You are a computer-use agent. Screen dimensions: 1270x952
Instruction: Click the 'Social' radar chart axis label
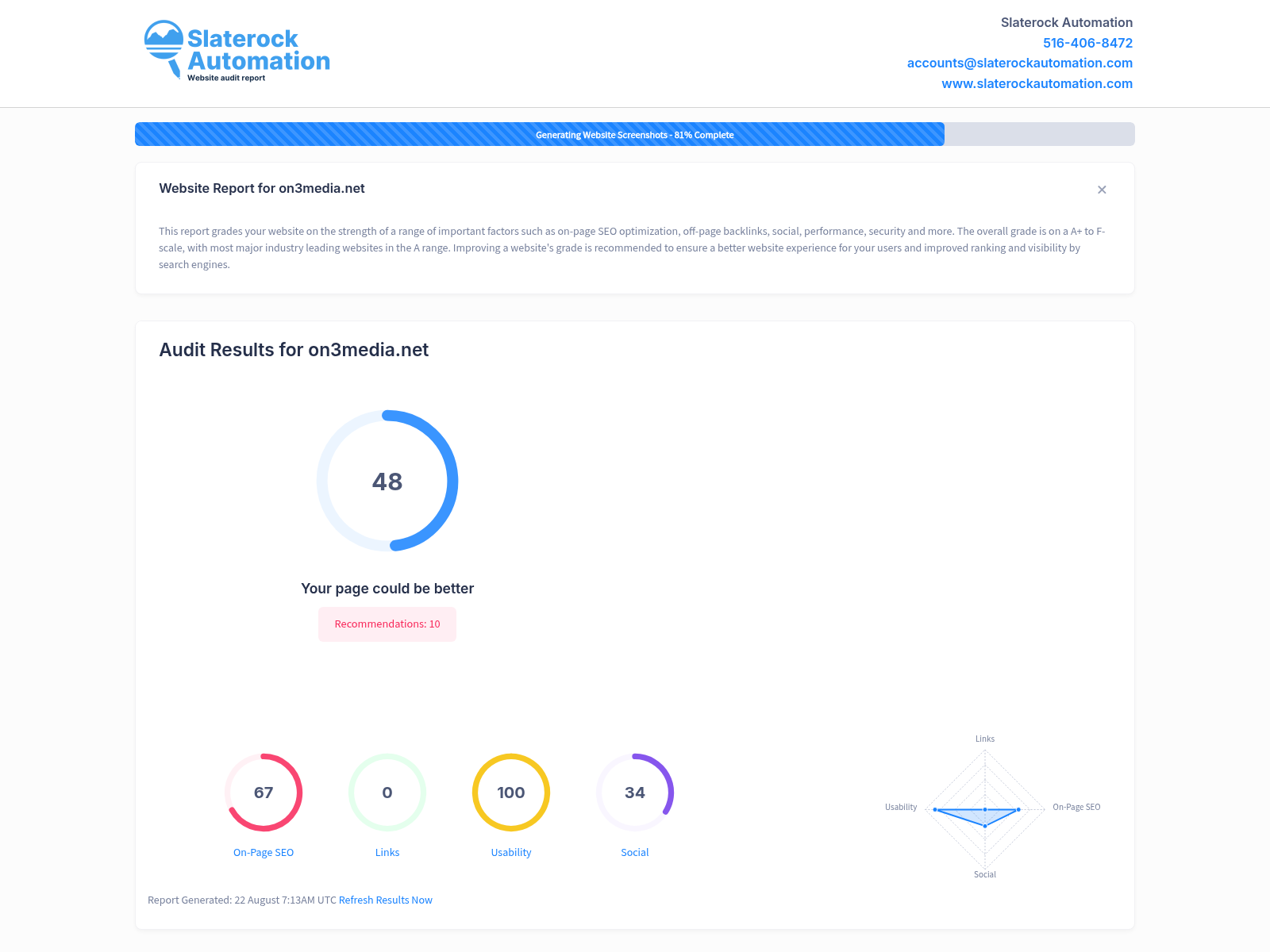(x=985, y=874)
